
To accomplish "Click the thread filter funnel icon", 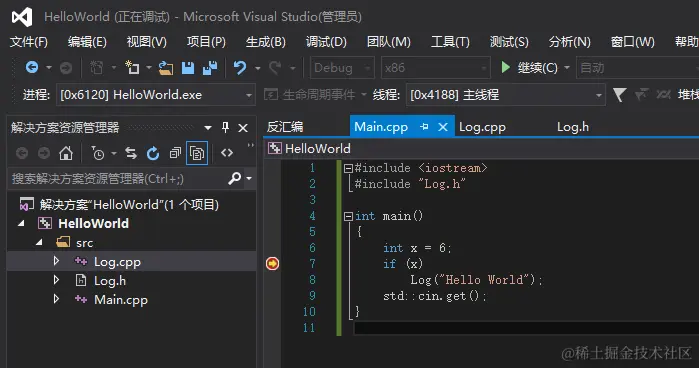I will (619, 95).
